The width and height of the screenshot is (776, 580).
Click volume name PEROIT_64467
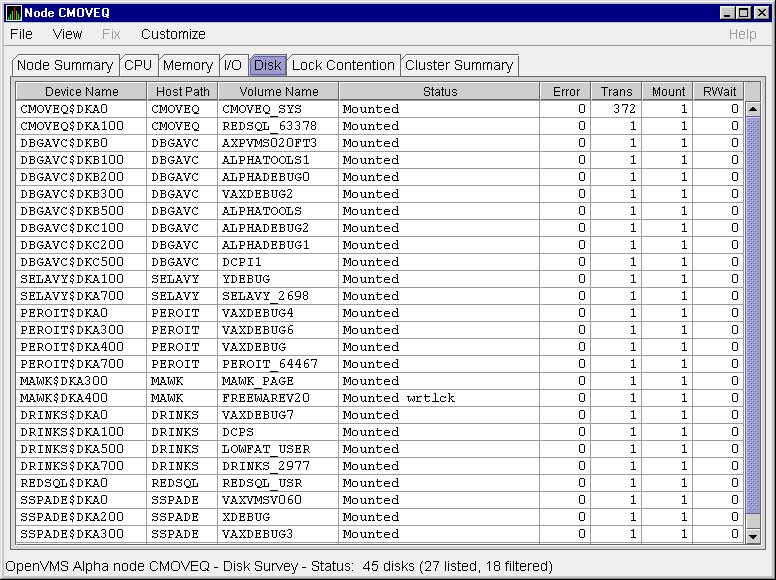(270, 364)
